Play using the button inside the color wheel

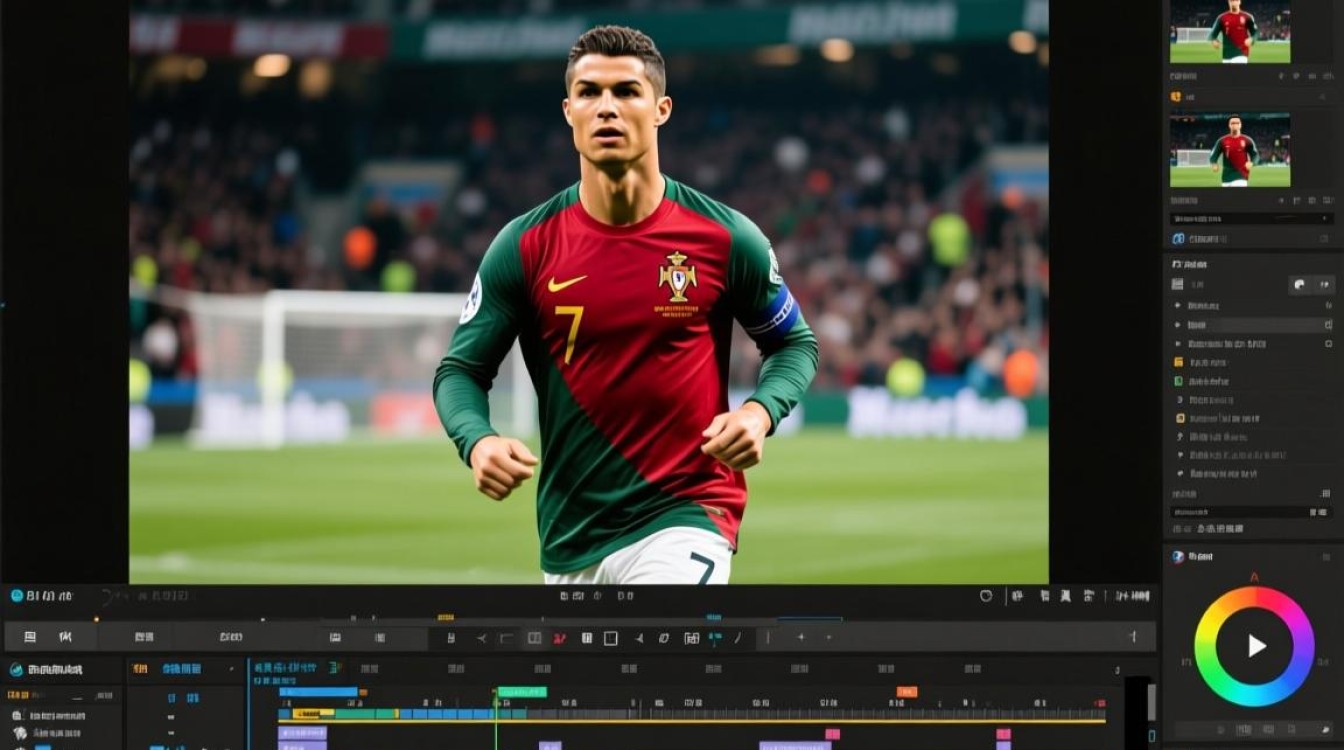click(1255, 646)
